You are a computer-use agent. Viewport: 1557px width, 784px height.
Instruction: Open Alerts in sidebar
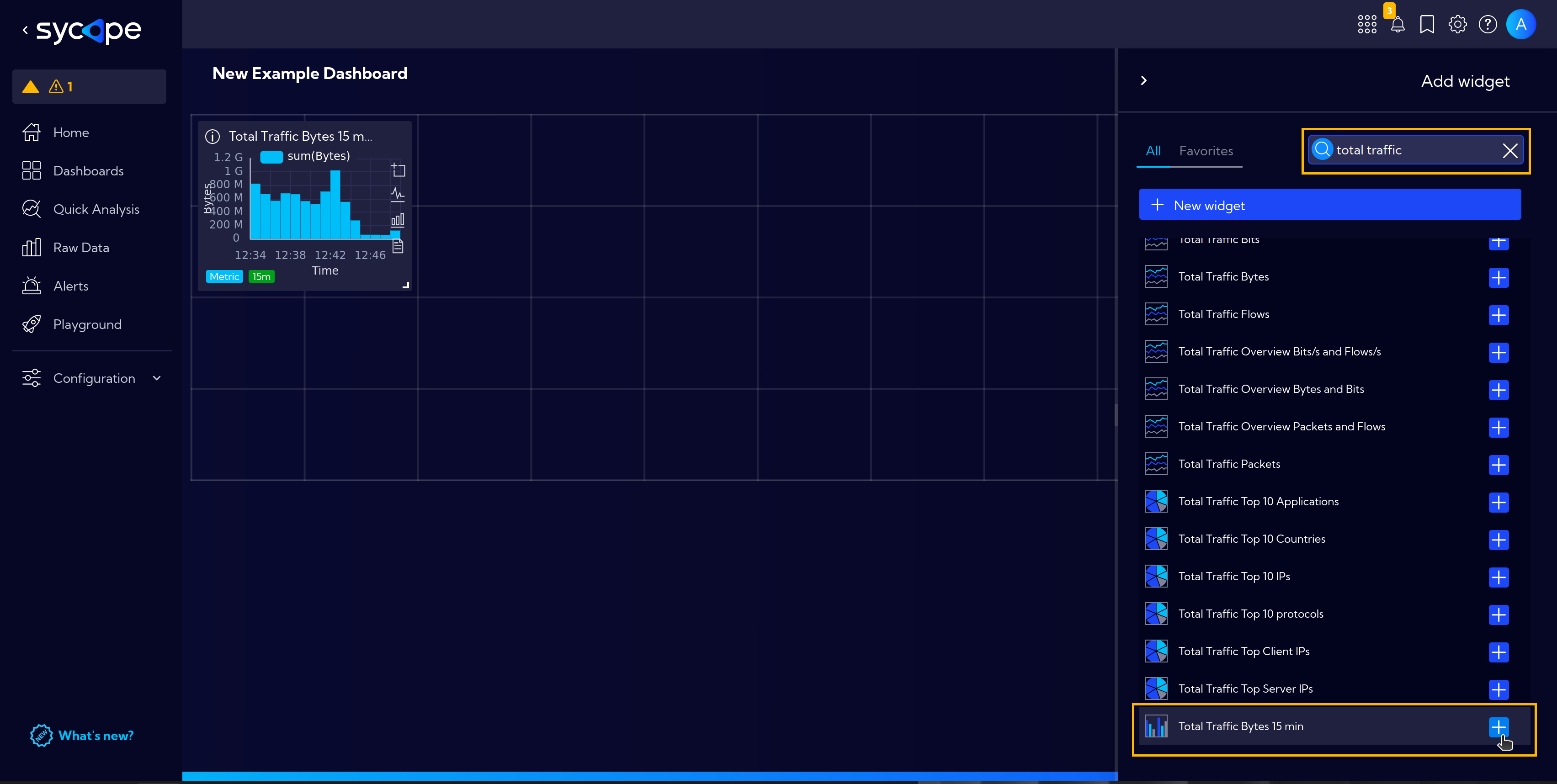tap(71, 286)
